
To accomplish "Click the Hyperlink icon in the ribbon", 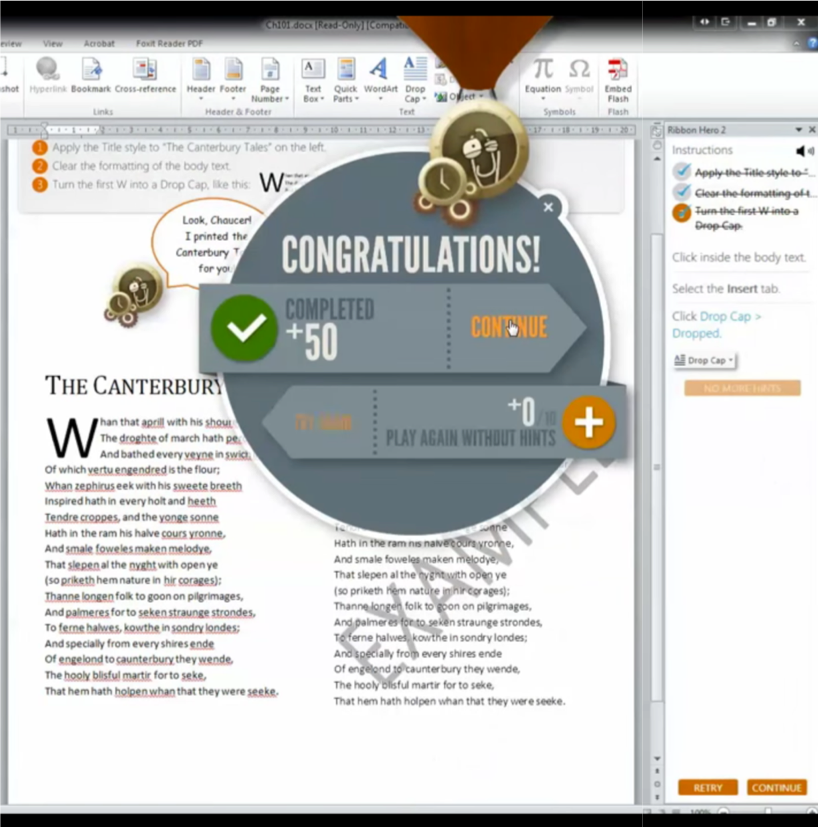I will tap(48, 75).
